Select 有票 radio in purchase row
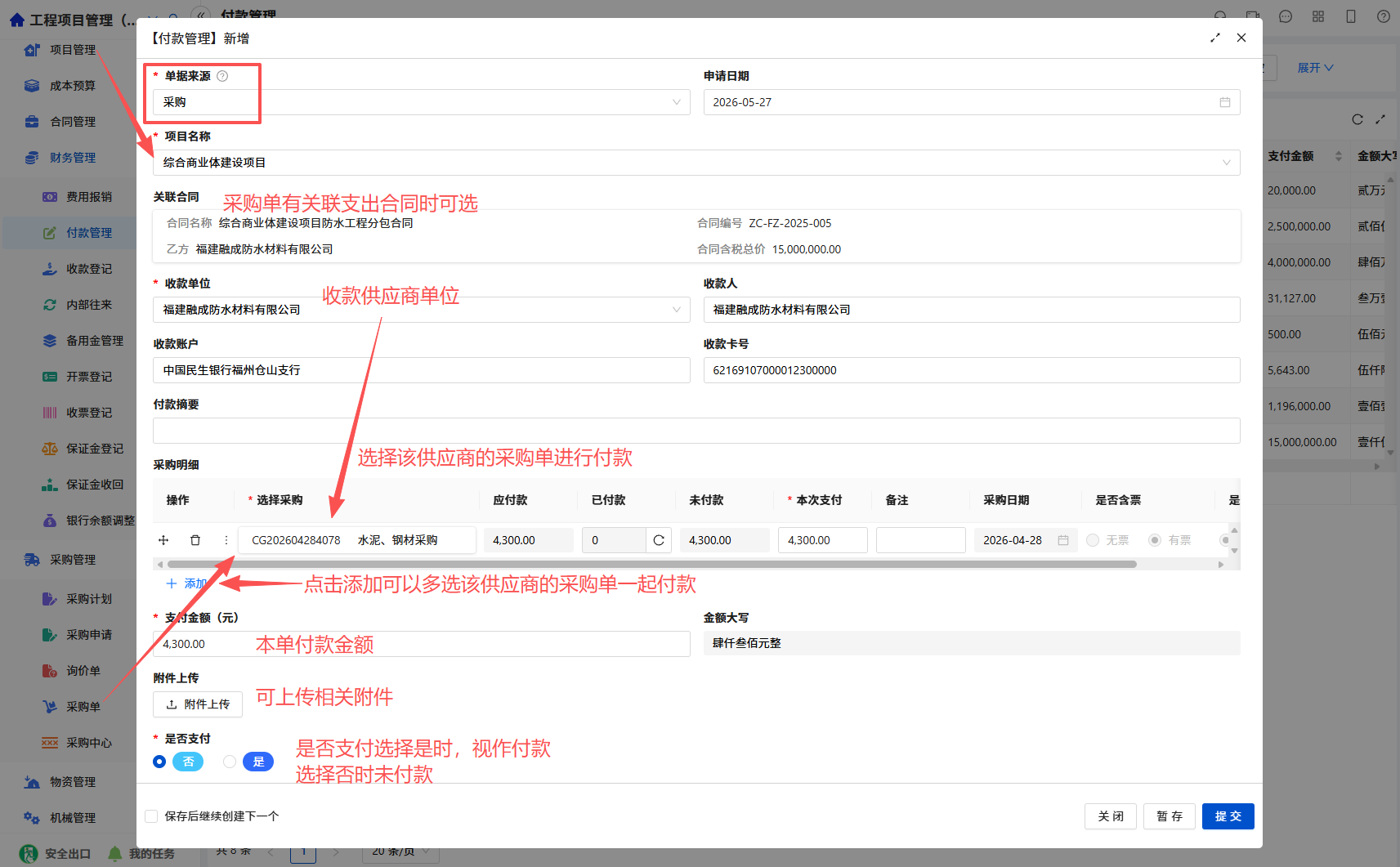 [x=1155, y=540]
